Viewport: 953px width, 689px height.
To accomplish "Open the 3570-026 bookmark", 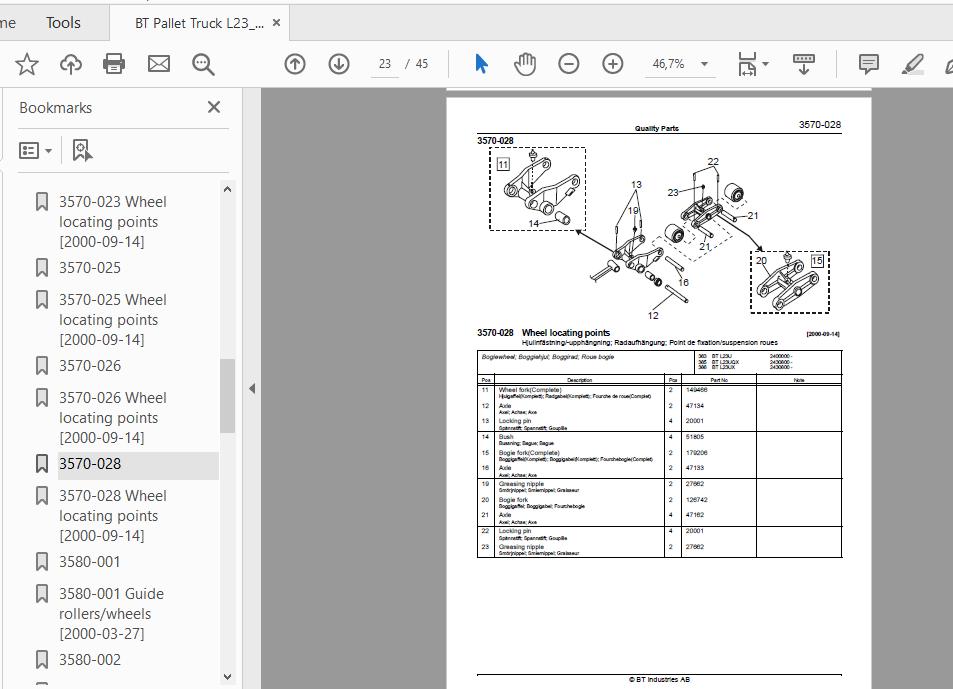I will pos(90,366).
